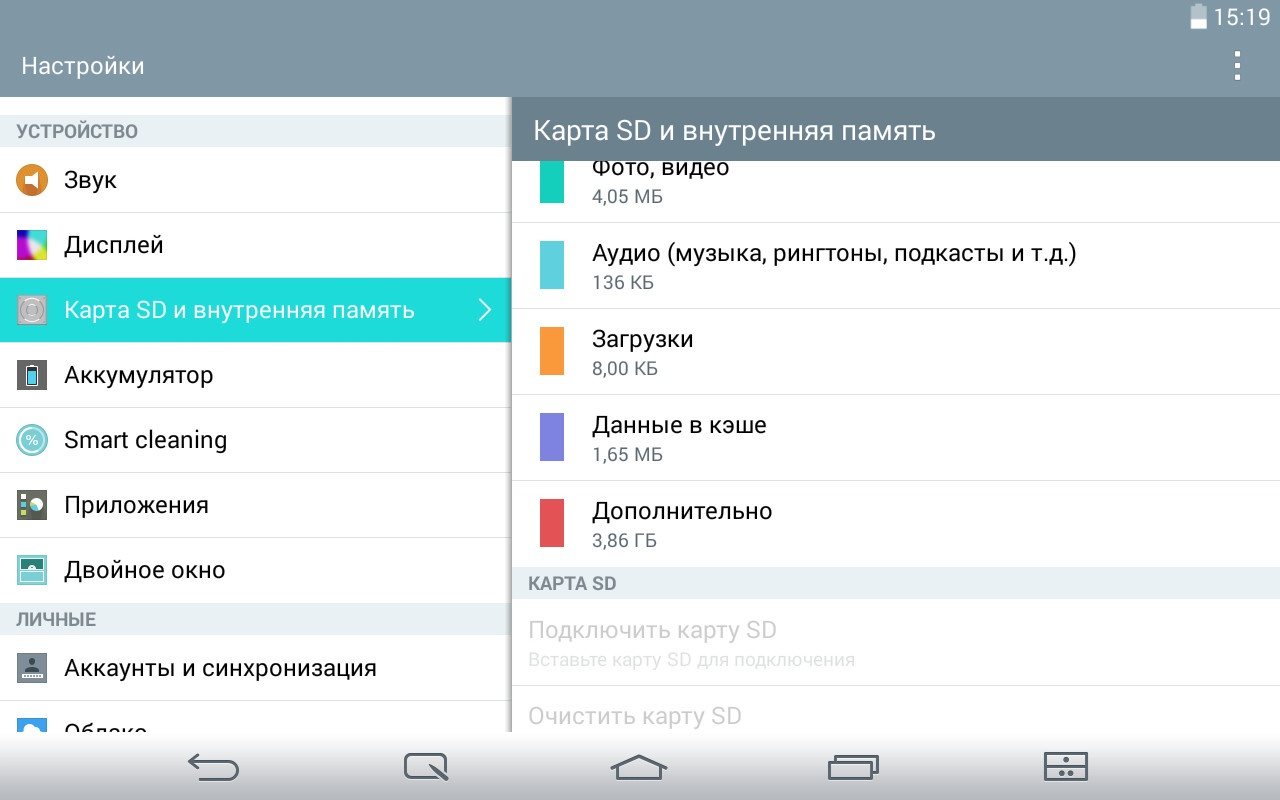1280x800 pixels.
Task: Tap chevron on Карта SD и внутренняя память
Action: pyautogui.click(x=485, y=310)
